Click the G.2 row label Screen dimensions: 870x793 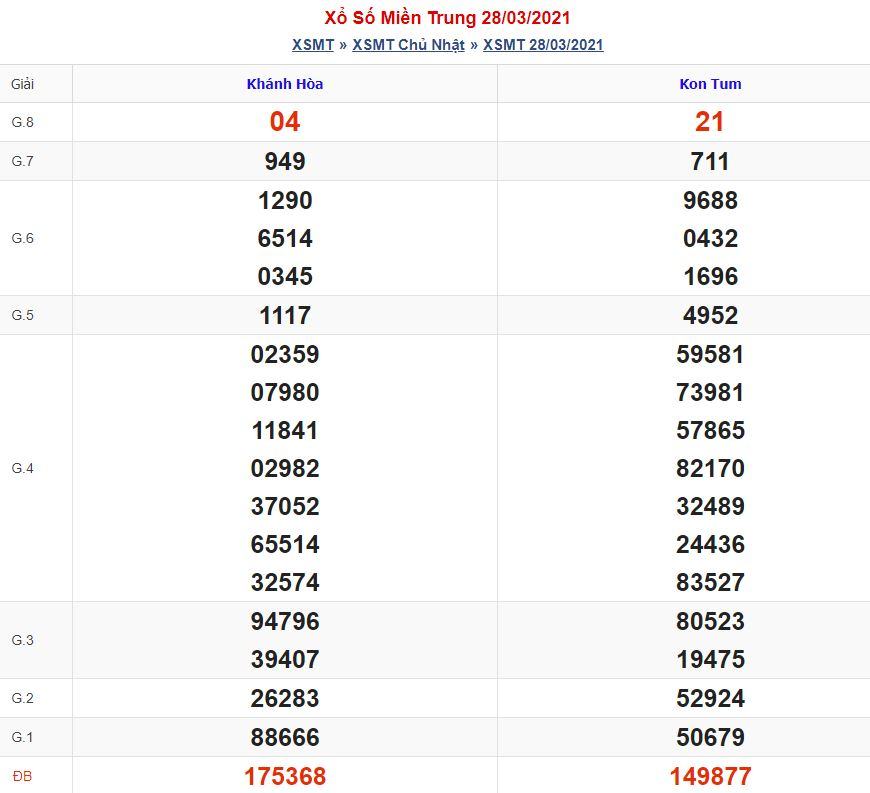[x=22, y=698]
